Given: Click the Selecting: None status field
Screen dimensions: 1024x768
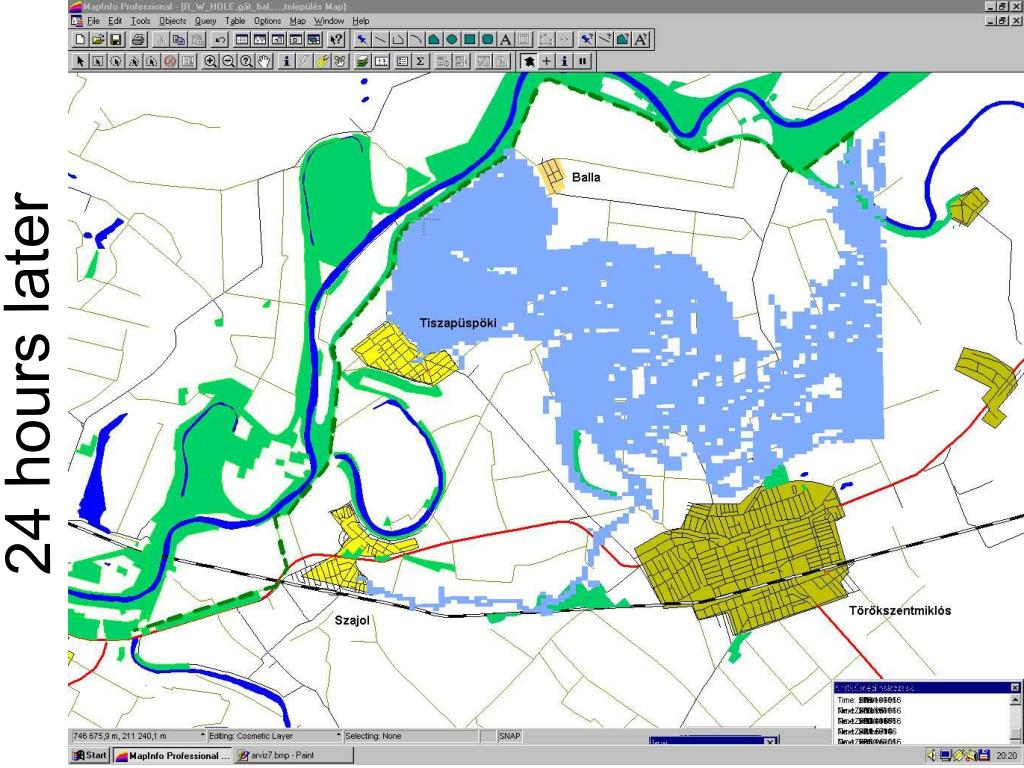Looking at the screenshot, I should pyautogui.click(x=411, y=736).
